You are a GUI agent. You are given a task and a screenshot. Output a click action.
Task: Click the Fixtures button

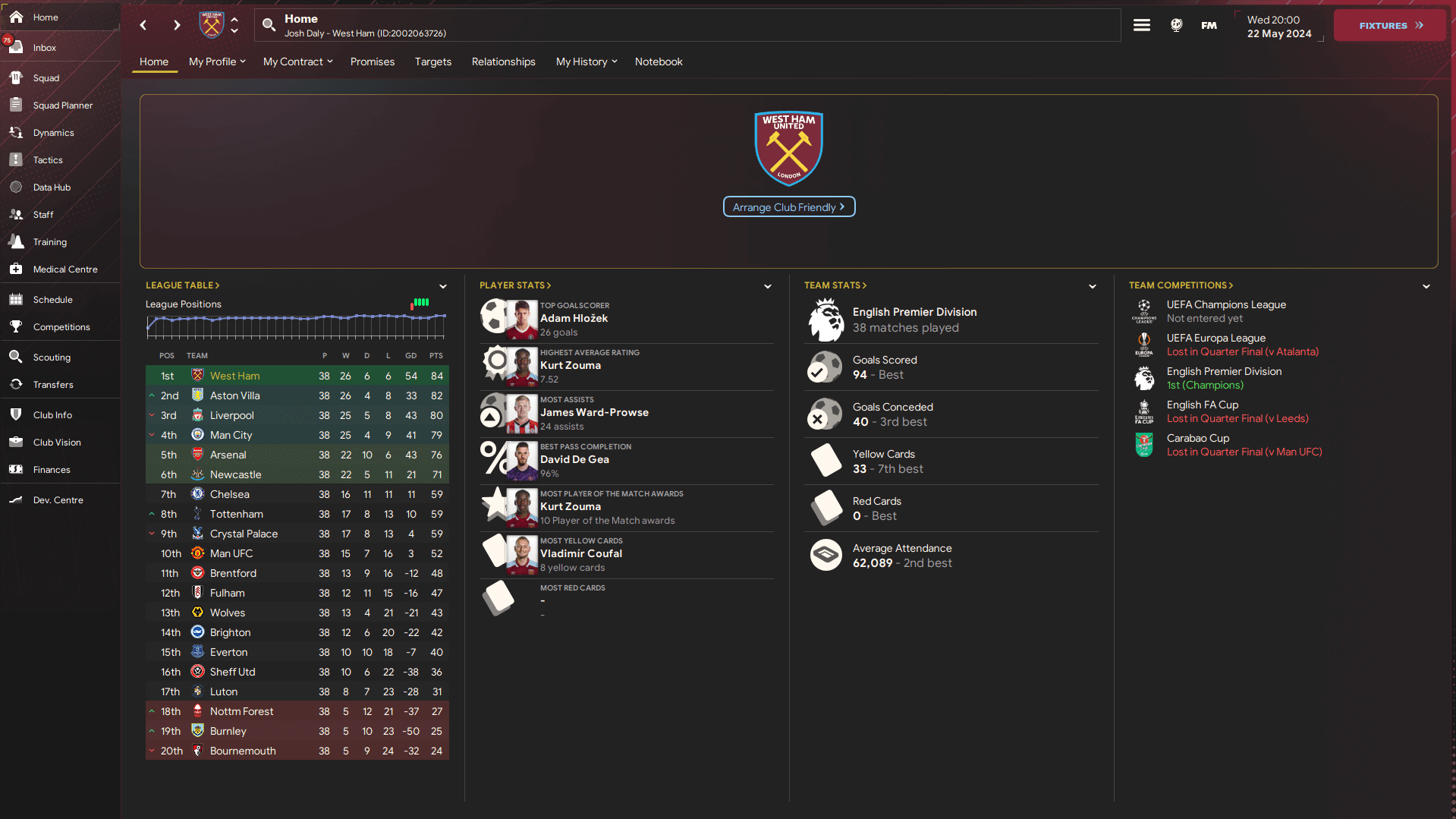tap(1390, 25)
